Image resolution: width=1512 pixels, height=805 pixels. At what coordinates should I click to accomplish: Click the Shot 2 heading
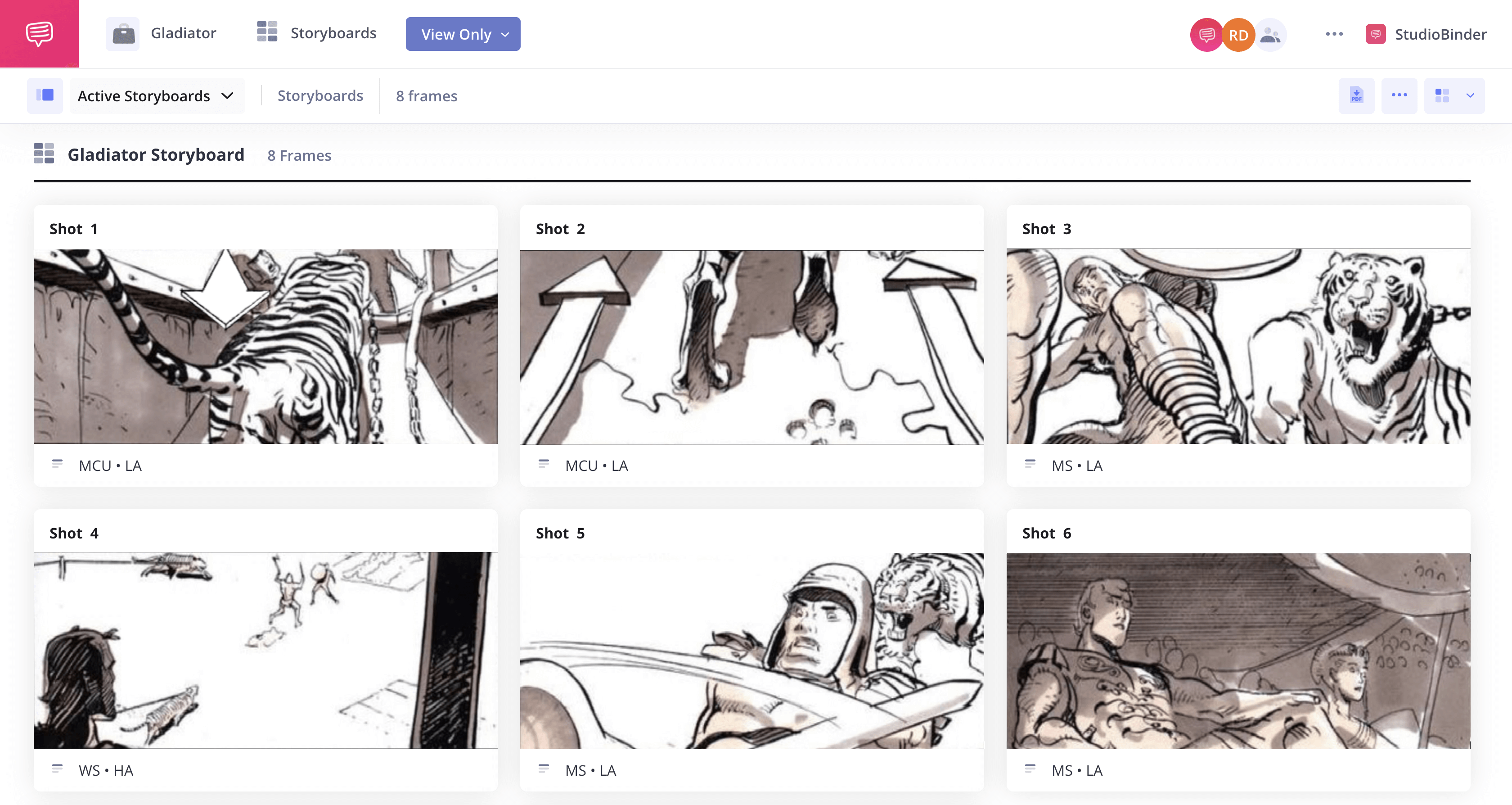point(561,229)
